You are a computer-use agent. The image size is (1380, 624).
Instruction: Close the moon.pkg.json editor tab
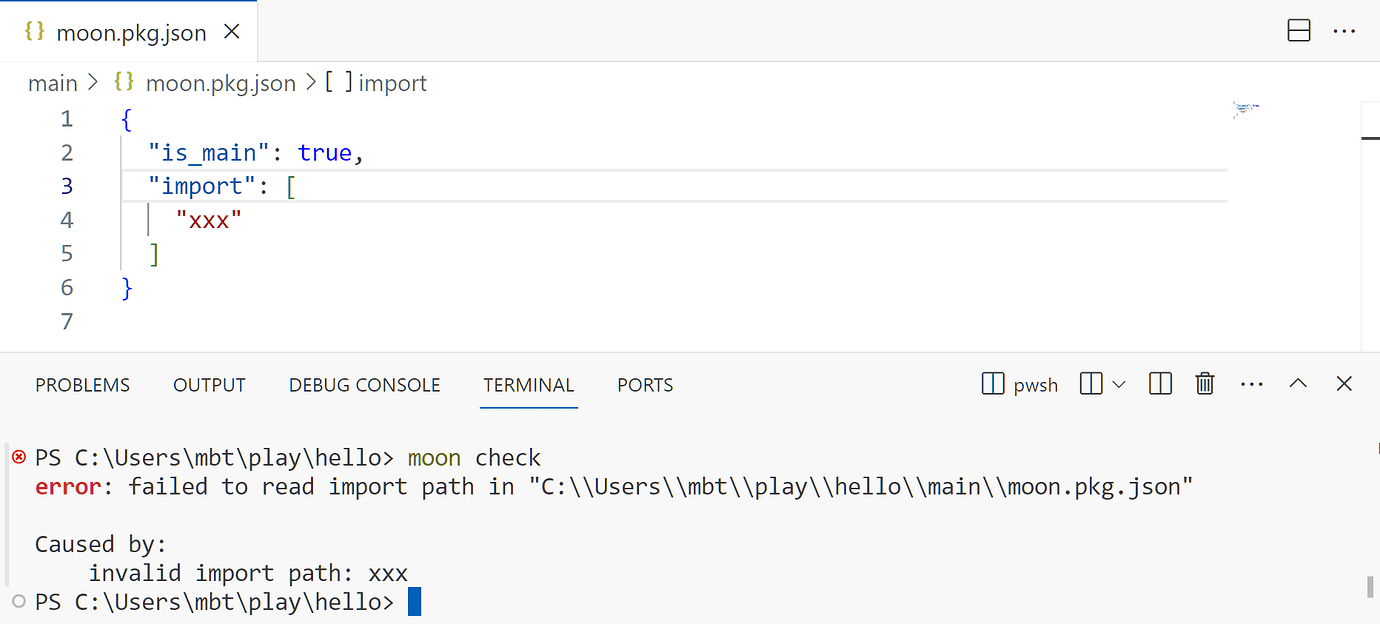[x=231, y=32]
